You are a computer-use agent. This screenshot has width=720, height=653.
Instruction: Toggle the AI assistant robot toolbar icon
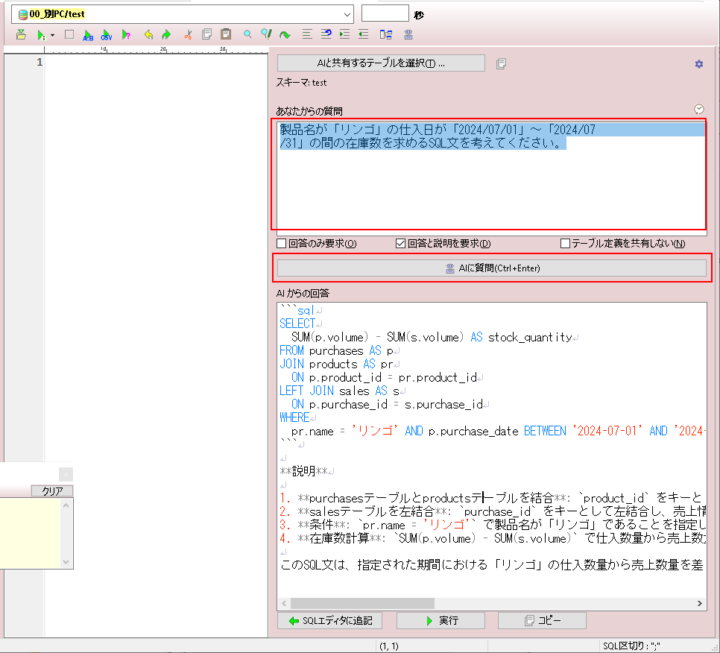pos(408,34)
